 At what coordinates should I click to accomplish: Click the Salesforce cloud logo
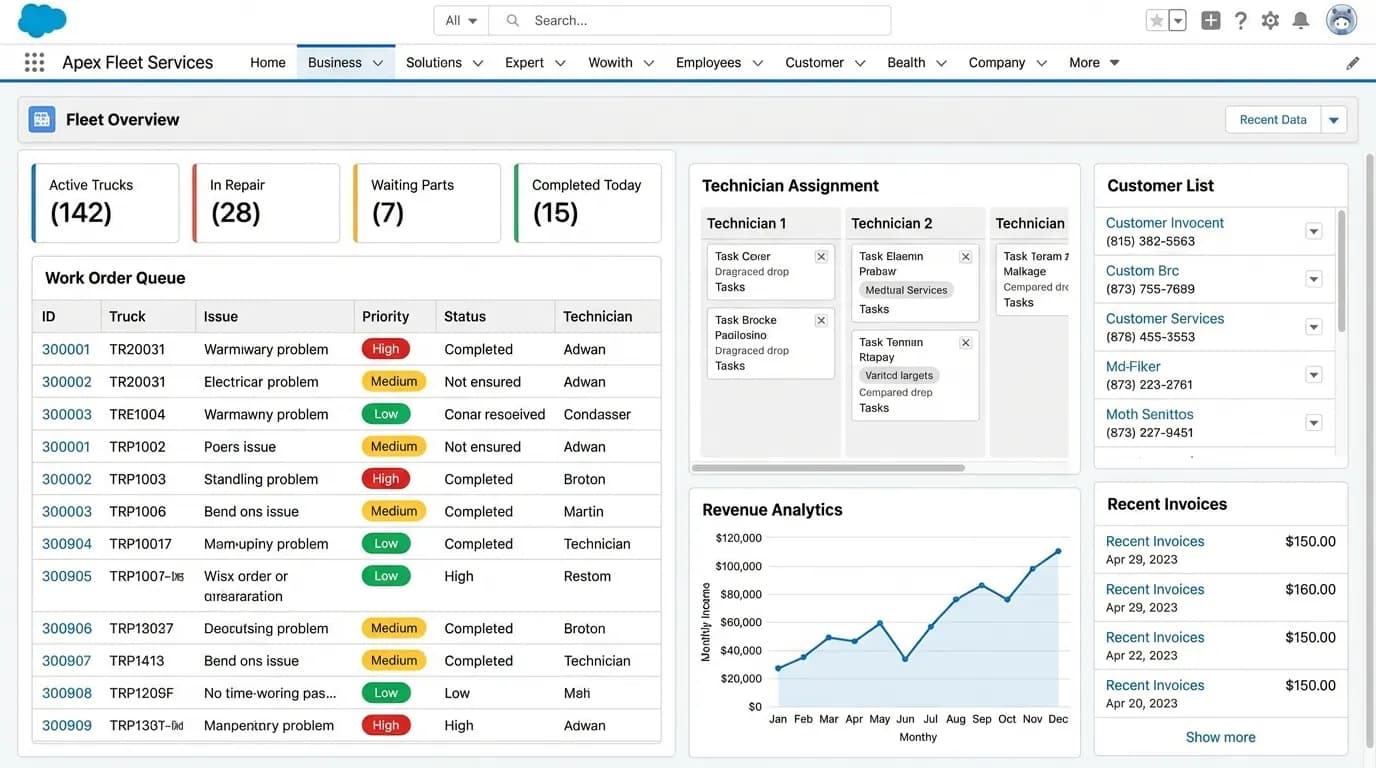(42, 20)
